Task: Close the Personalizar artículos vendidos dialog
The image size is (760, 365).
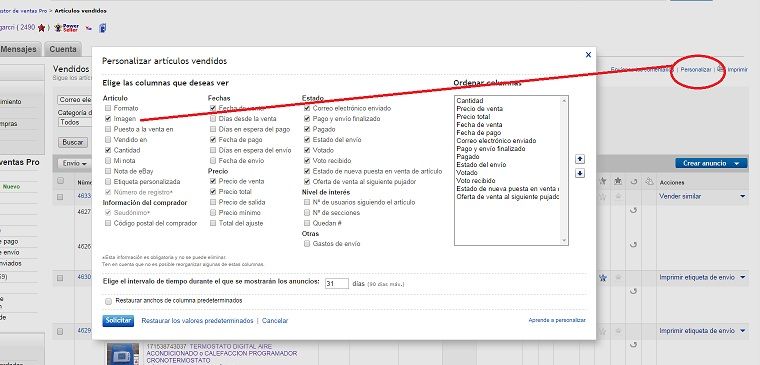Action: (588, 55)
